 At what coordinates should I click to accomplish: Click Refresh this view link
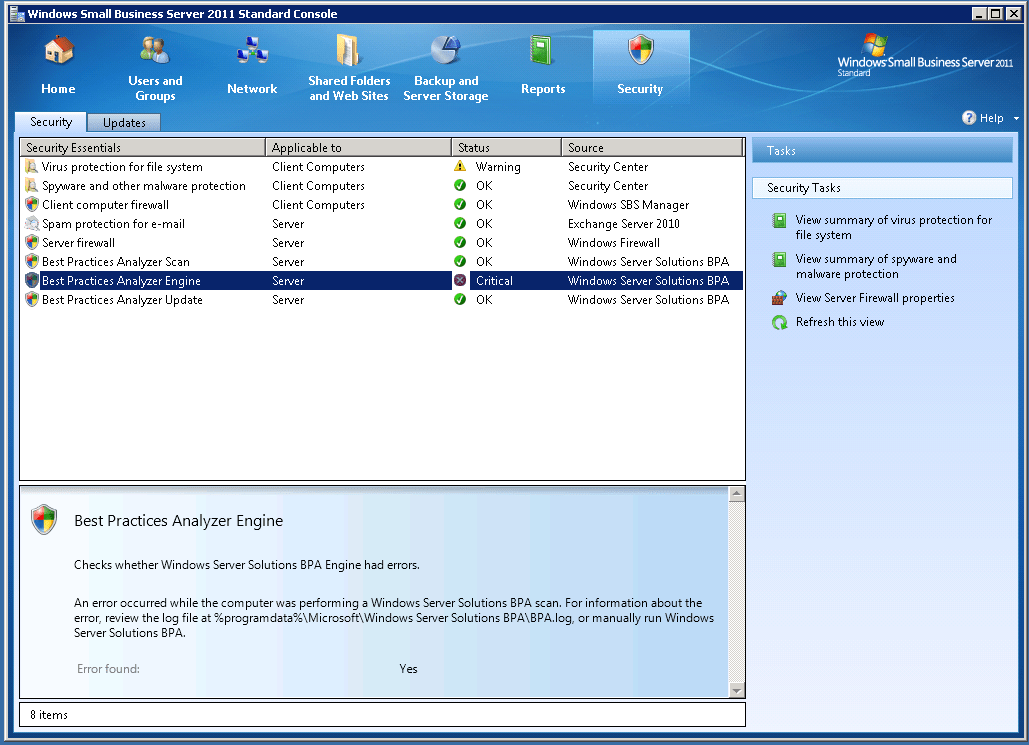coord(840,322)
